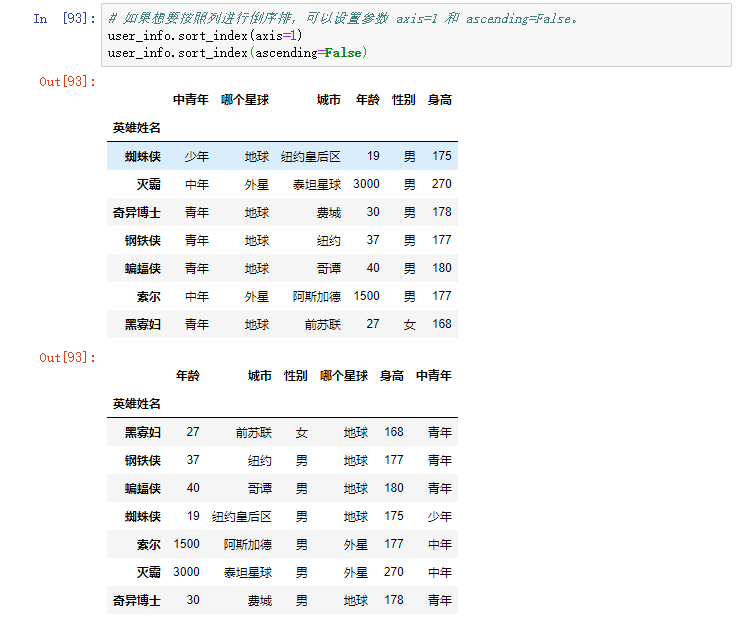This screenshot has width=737, height=624.
Task: Click the 中青年 header in the second table
Action: (434, 375)
